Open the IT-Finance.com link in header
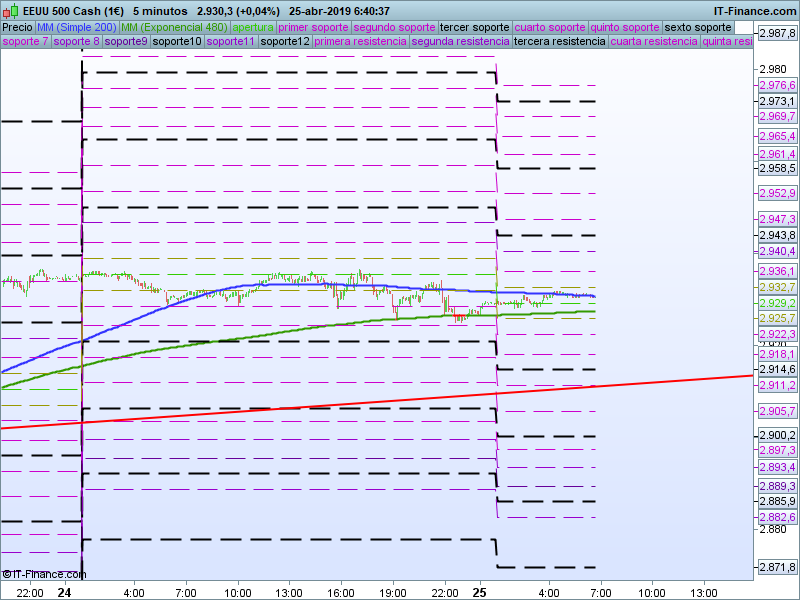800x600 pixels. click(x=755, y=11)
